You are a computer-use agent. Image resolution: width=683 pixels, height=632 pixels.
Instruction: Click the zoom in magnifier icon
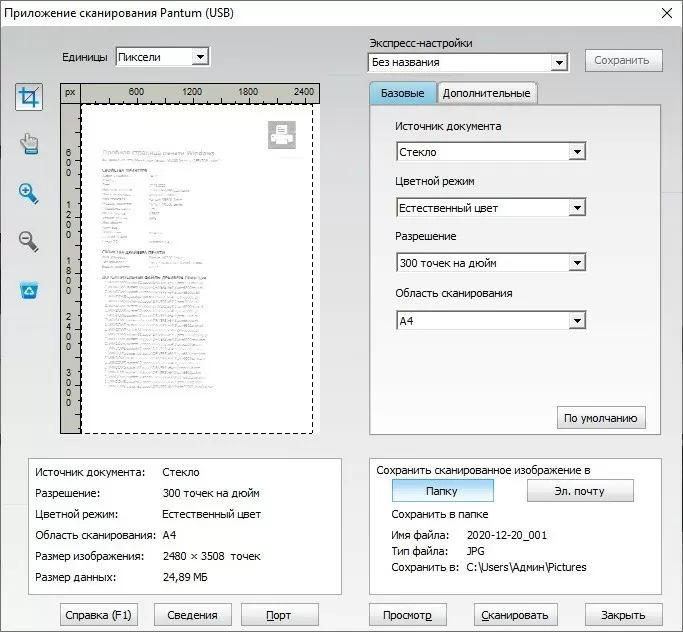[x=29, y=193]
